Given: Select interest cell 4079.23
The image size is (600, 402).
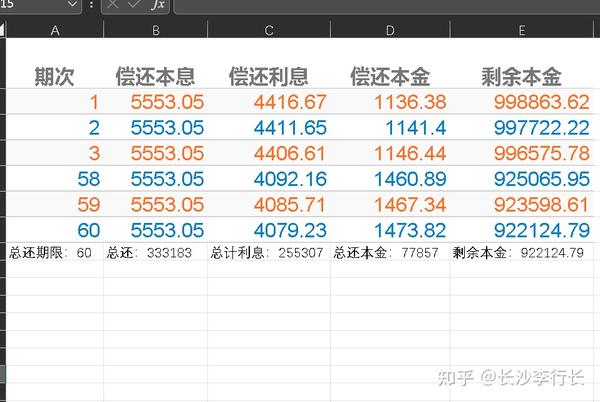Looking at the screenshot, I should [x=269, y=230].
